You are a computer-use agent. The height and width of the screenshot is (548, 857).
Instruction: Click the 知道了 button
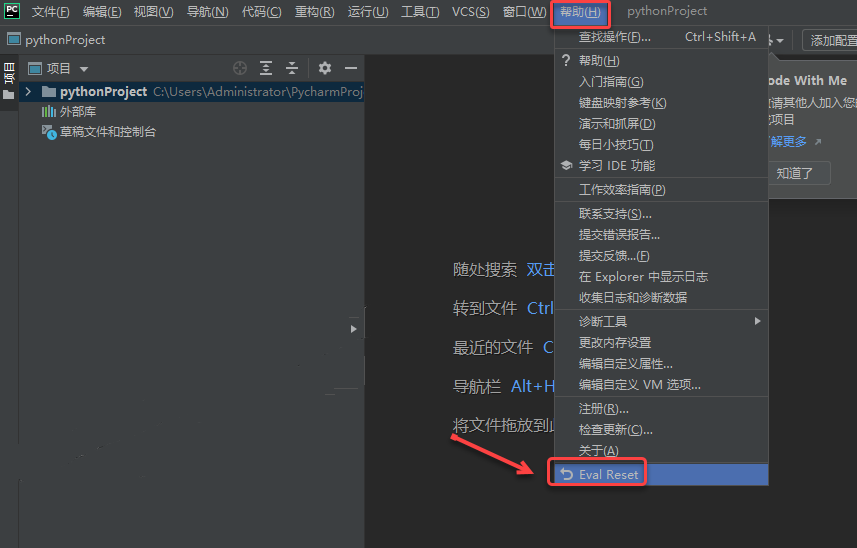pos(799,174)
